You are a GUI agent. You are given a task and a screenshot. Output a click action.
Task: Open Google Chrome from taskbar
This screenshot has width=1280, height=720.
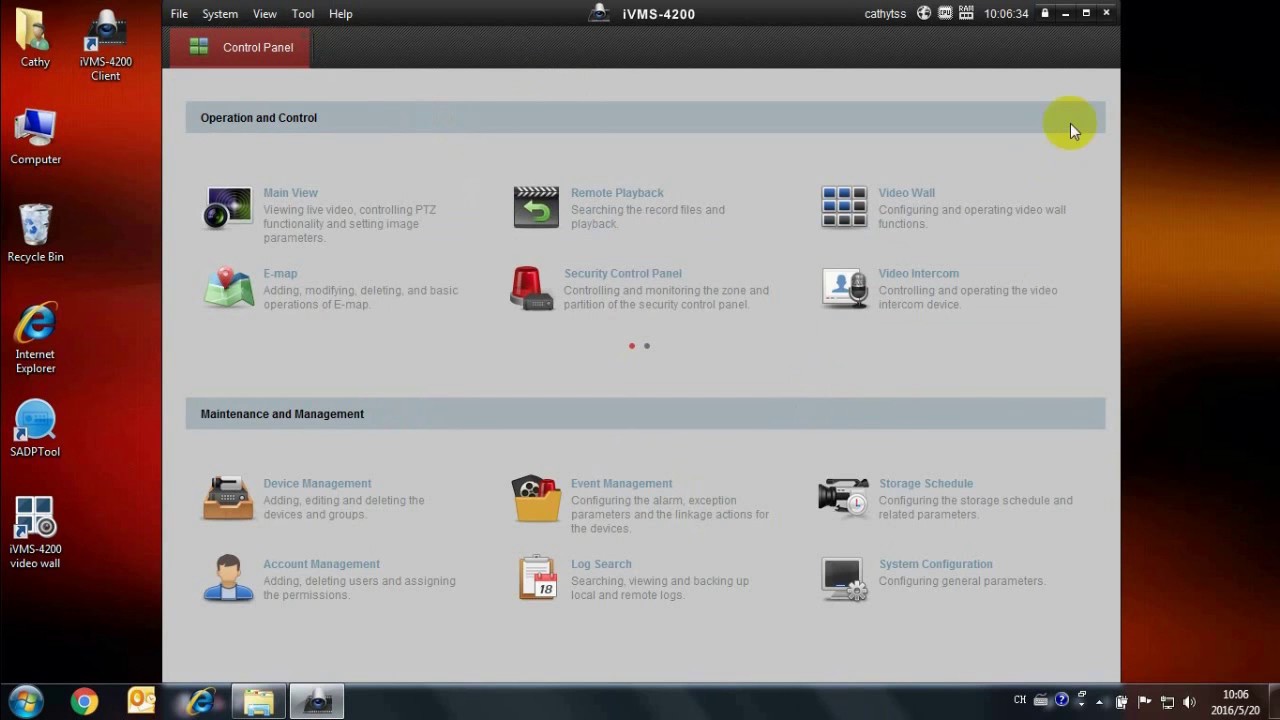84,702
